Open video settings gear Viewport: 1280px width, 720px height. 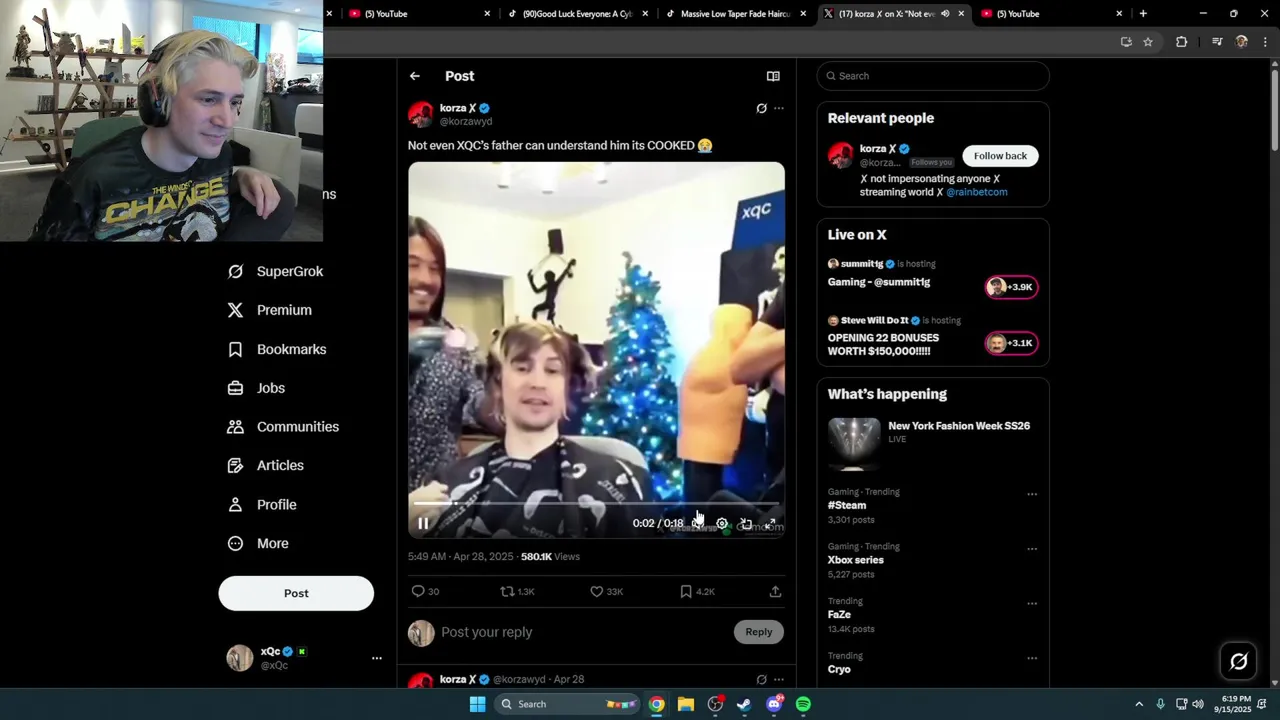[722, 523]
